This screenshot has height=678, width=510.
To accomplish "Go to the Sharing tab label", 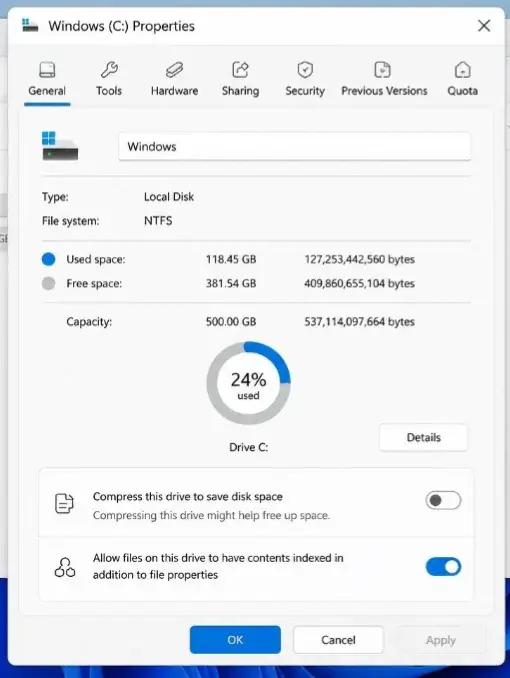I will 241,91.
